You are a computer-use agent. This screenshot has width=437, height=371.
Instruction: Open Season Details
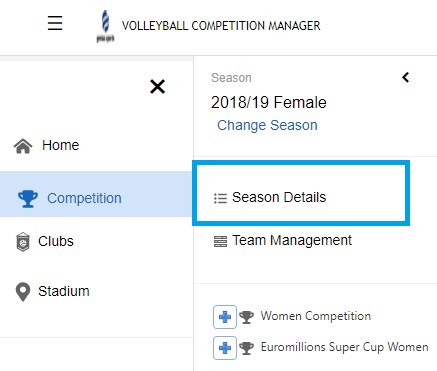tap(279, 197)
